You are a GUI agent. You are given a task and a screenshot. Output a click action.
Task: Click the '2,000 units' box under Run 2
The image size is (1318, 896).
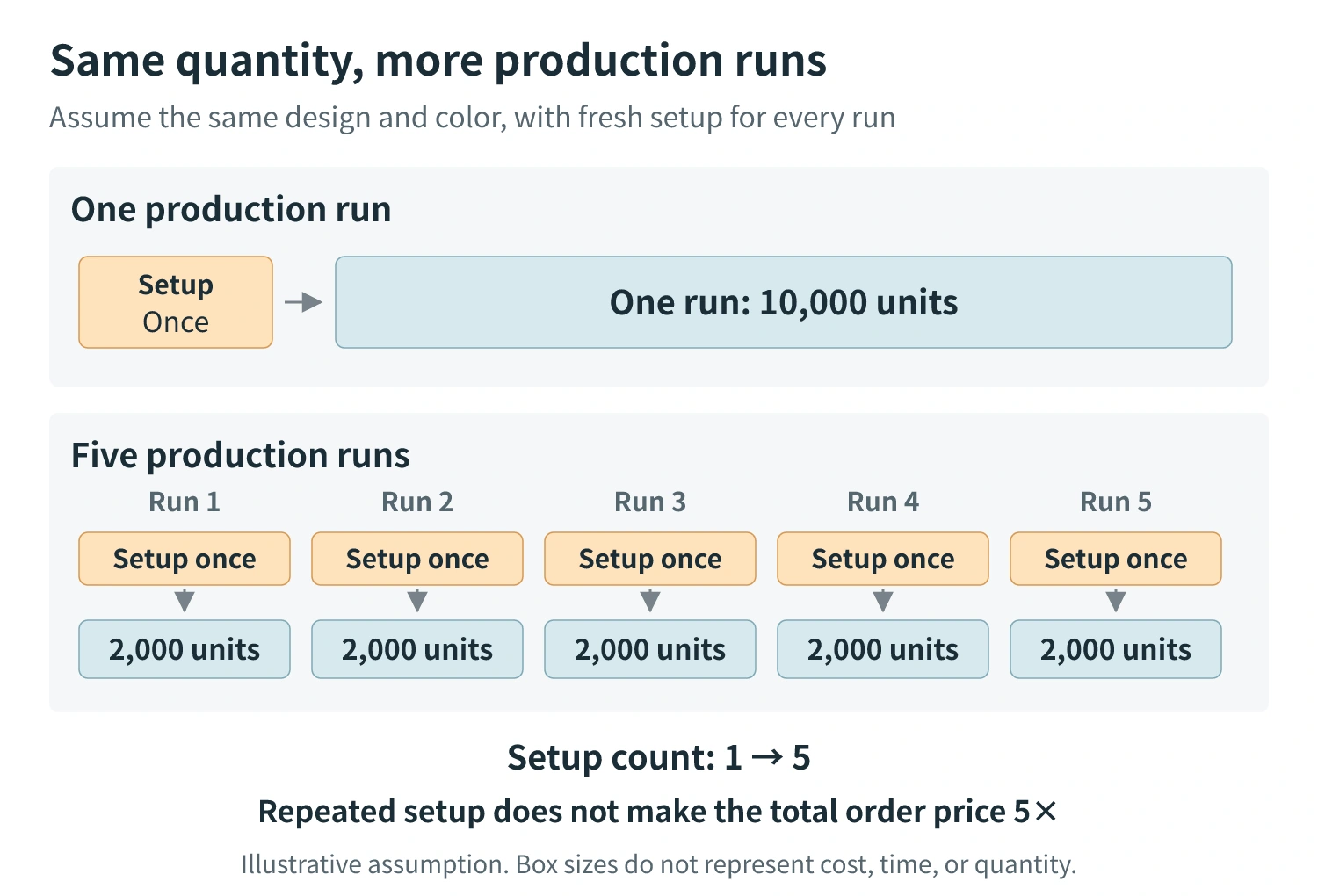point(417,649)
